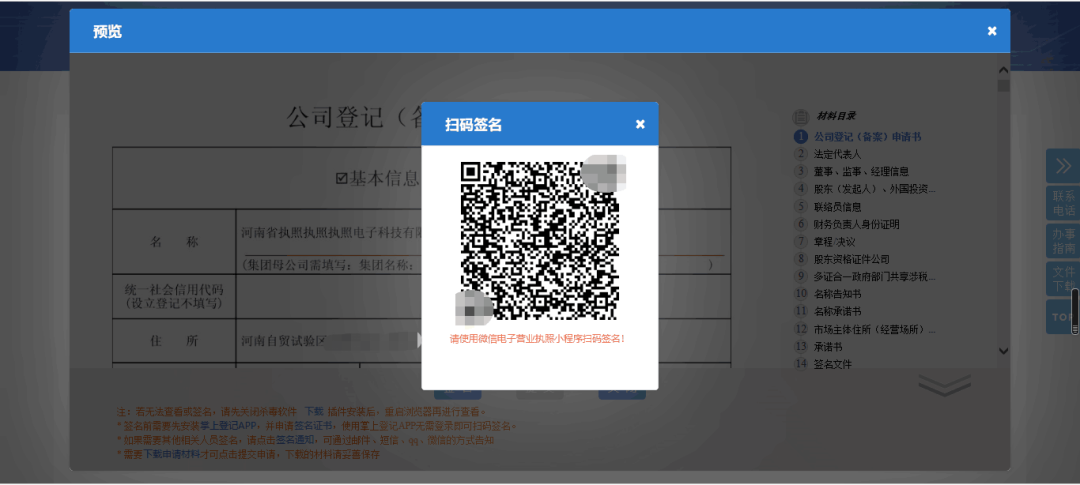Collapse side toolbar with double-arrow icon
The width and height of the screenshot is (1080, 485).
(1063, 166)
